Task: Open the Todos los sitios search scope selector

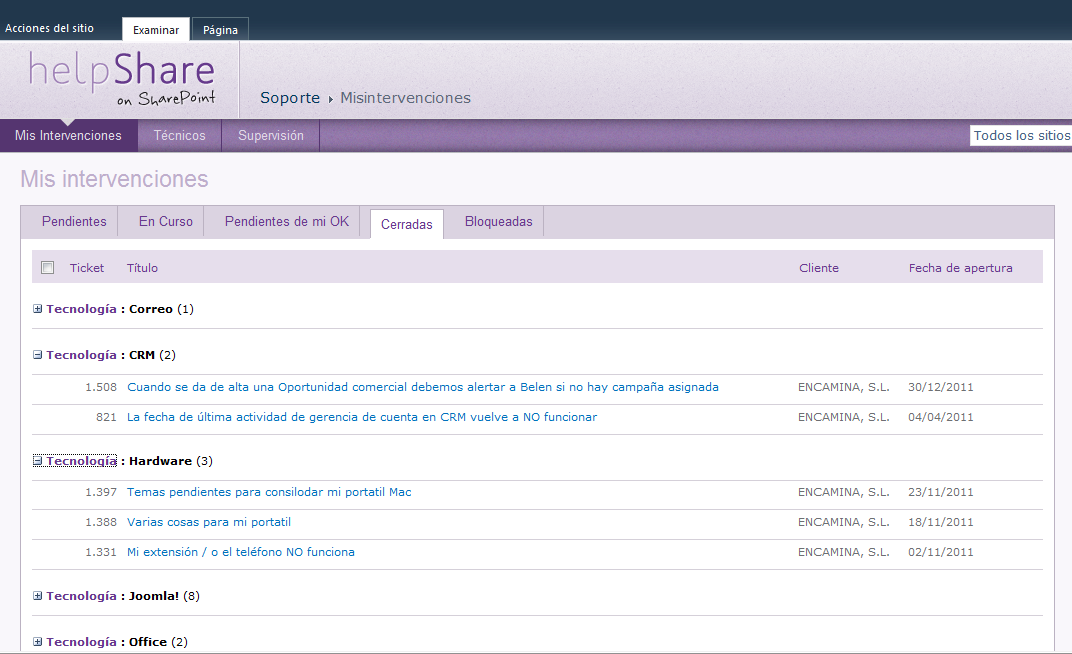Action: (x=1020, y=134)
